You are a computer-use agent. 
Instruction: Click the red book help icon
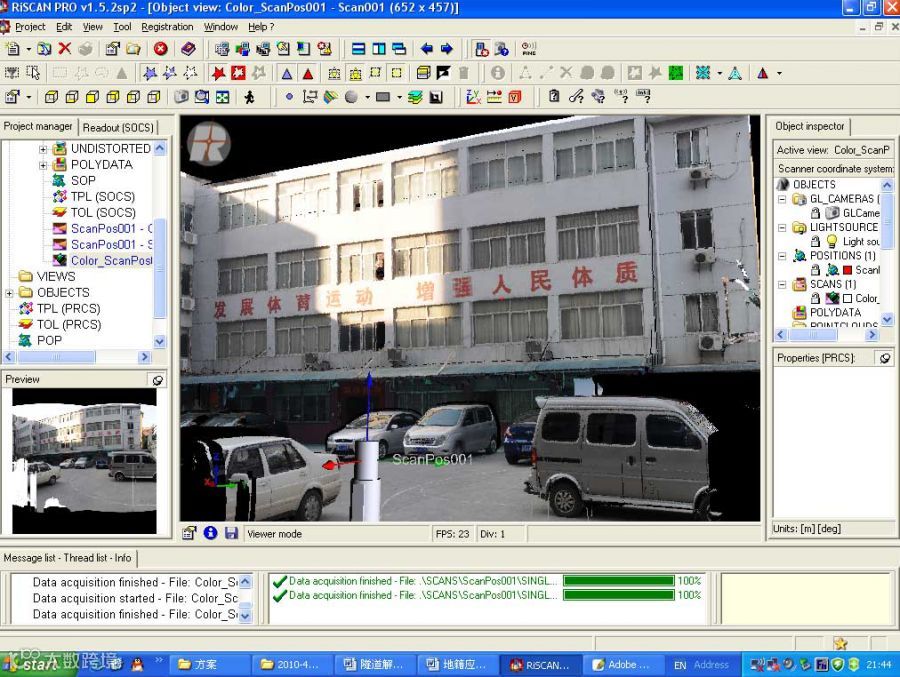point(188,49)
